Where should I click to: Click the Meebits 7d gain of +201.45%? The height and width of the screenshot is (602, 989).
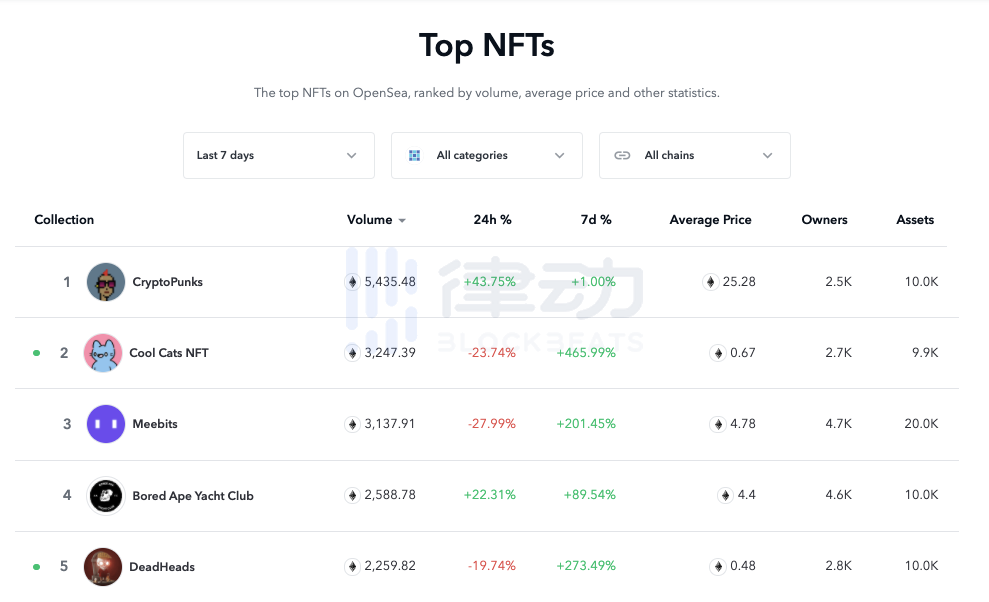pos(586,423)
